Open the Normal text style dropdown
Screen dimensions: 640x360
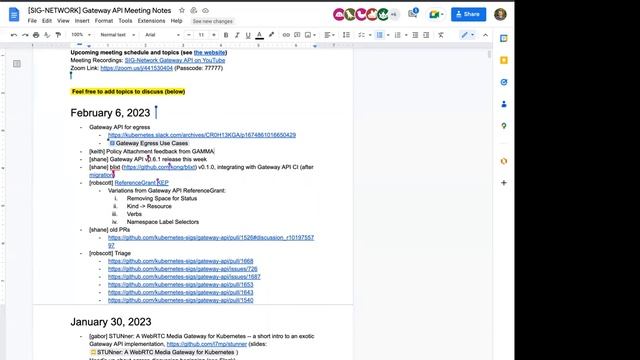[118, 35]
